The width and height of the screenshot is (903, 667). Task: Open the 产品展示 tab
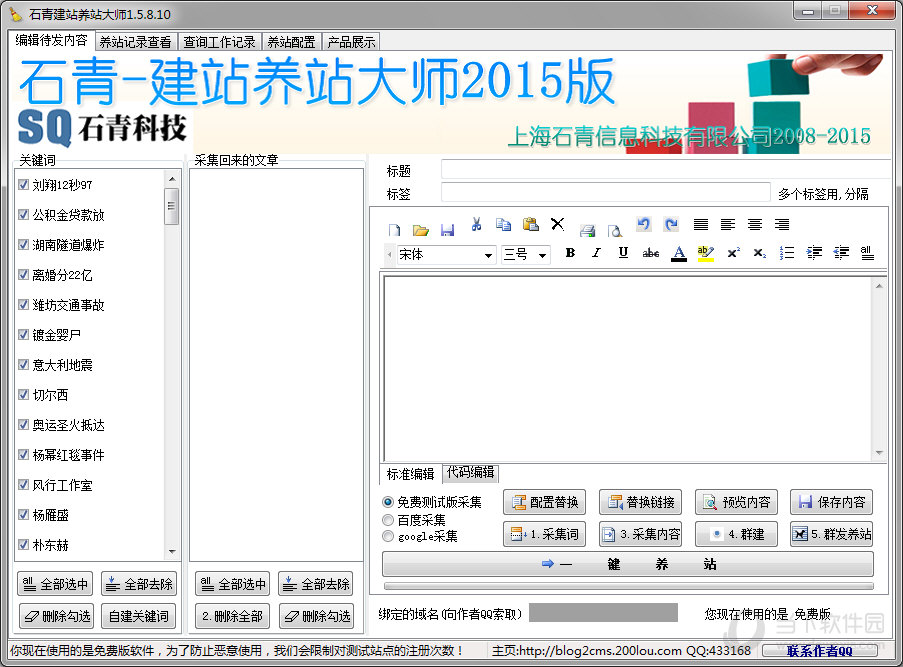click(x=351, y=42)
